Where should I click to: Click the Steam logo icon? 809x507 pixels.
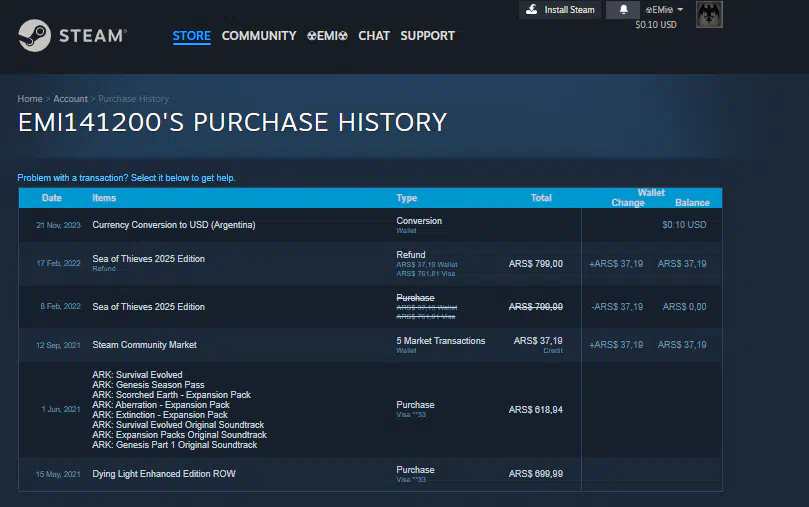[x=35, y=36]
